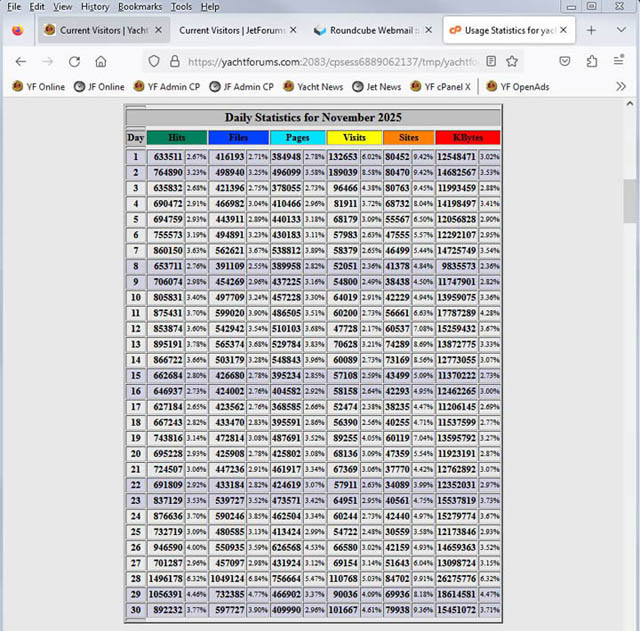Viewport: 640px width, 631px height.
Task: Open the Bookmarks menu
Action: (139, 6)
